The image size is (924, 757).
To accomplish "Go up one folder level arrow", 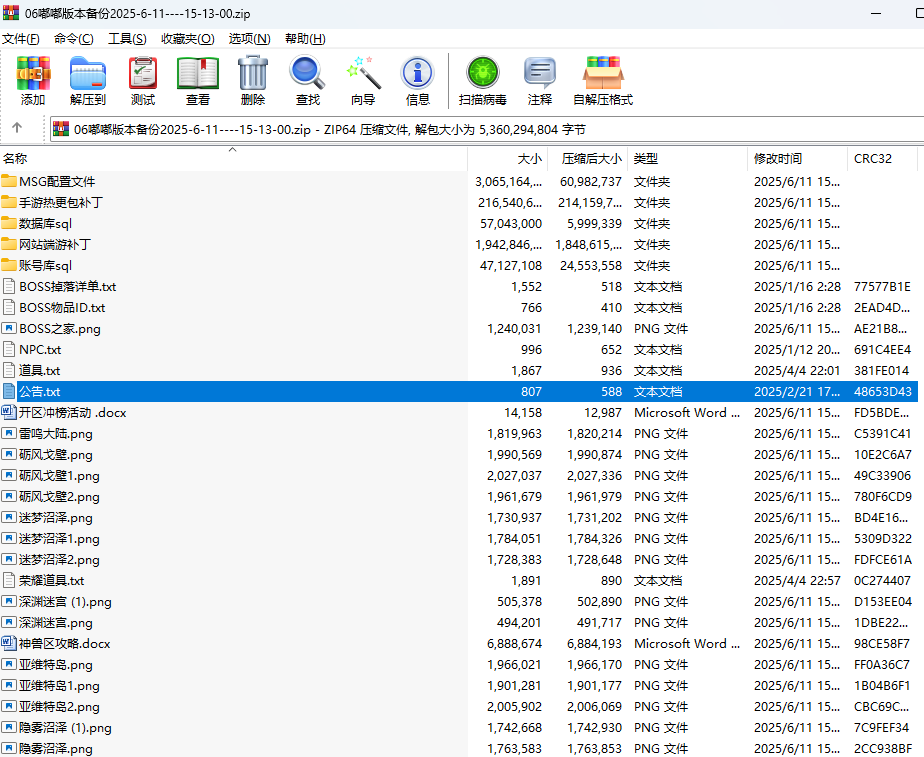I will (x=17, y=129).
